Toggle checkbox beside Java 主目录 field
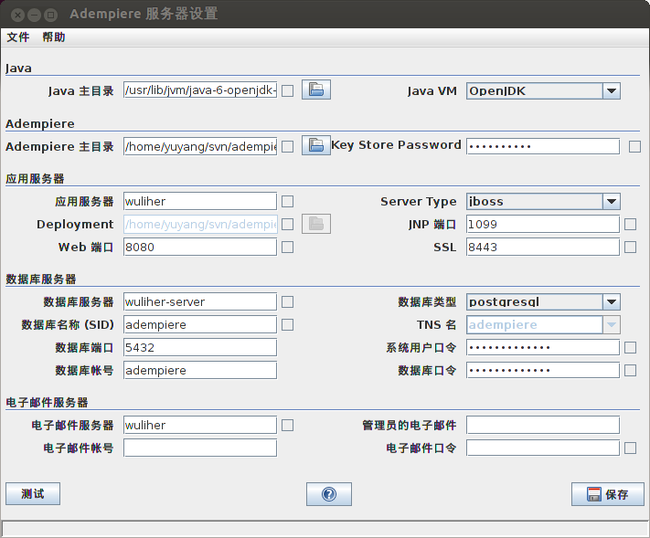The width and height of the screenshot is (650, 538). 288,91
